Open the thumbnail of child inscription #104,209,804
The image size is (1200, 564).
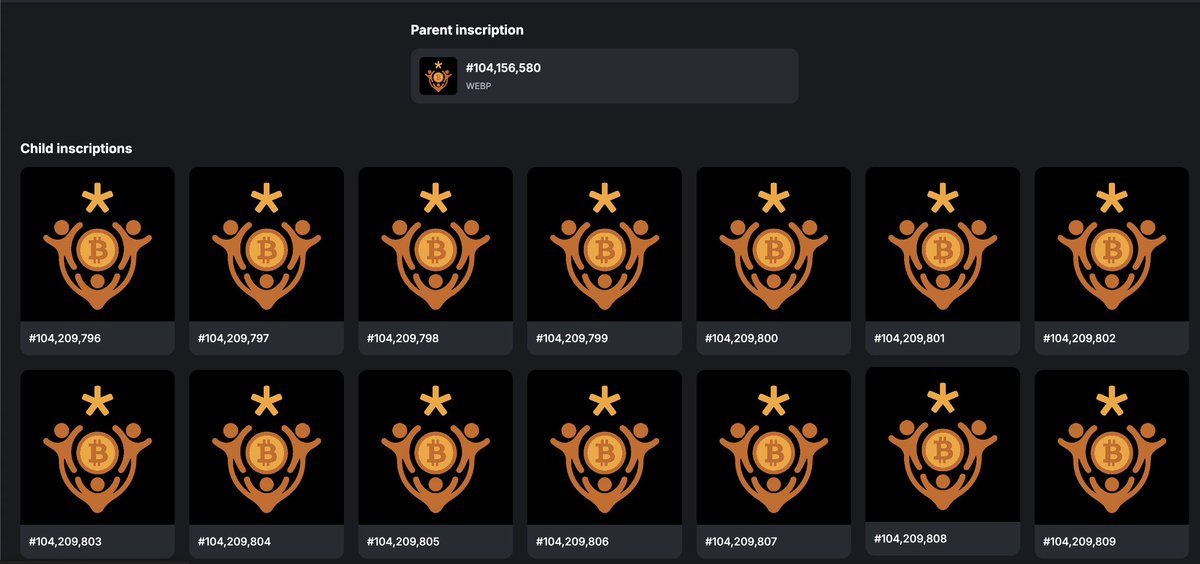266,447
